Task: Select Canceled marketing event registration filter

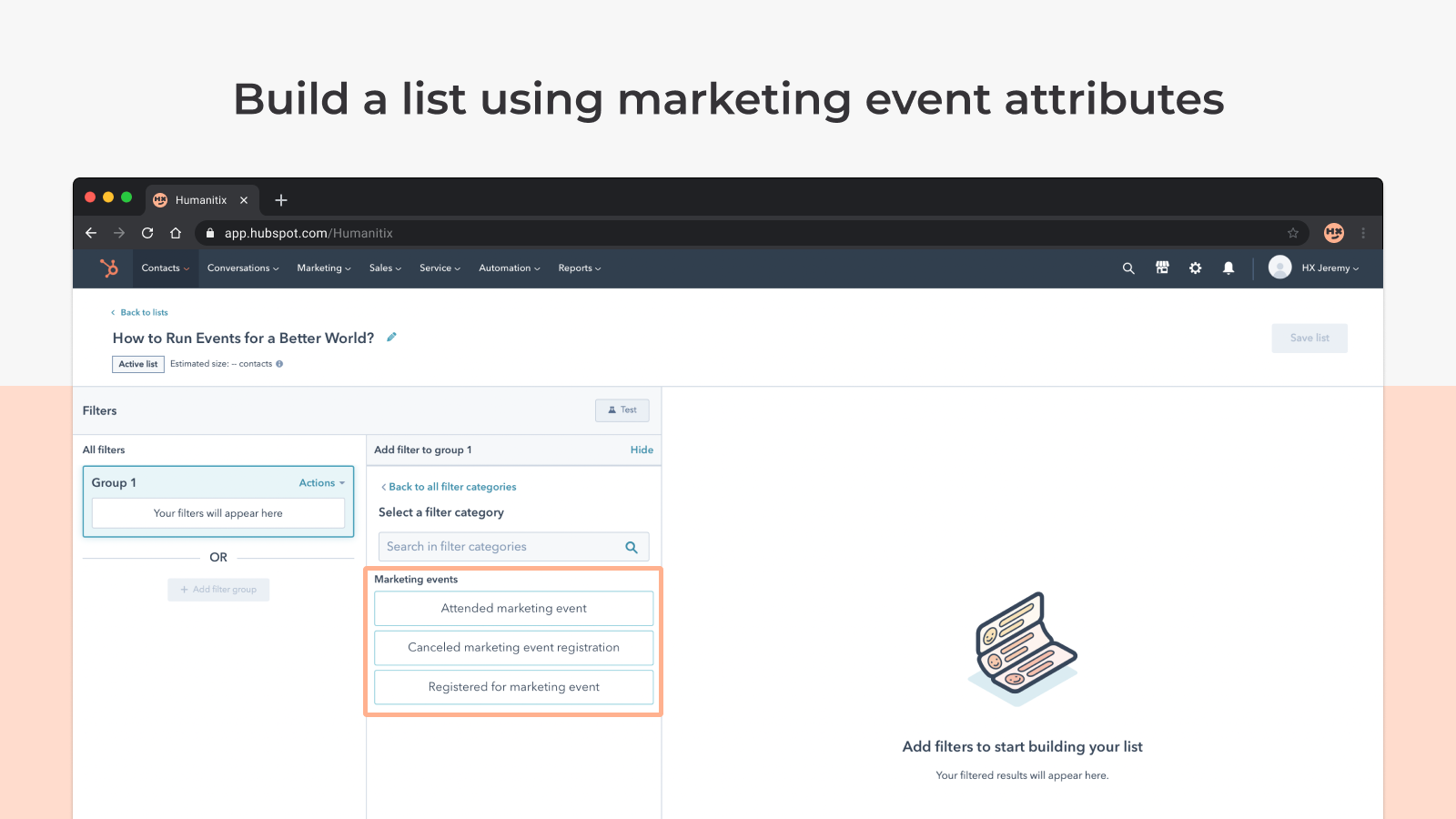Action: click(513, 647)
